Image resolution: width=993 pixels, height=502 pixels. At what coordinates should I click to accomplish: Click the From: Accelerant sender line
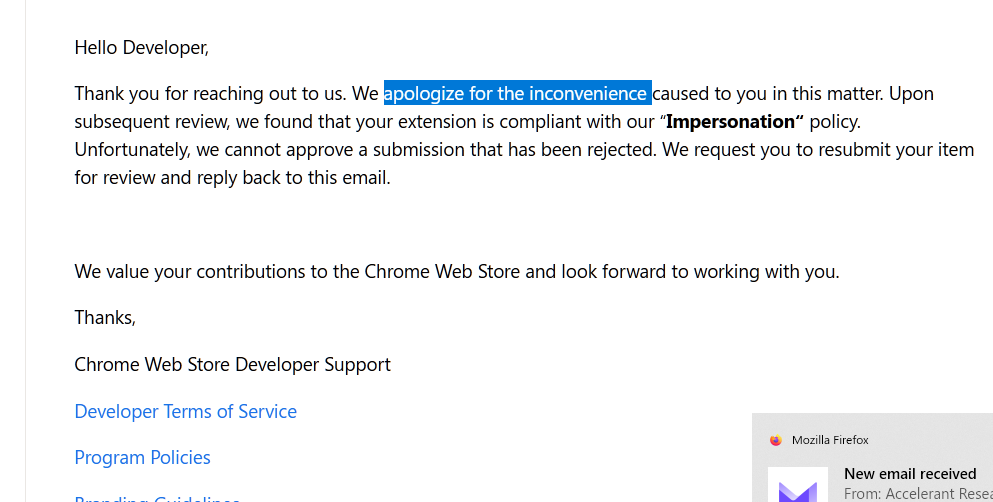918,494
